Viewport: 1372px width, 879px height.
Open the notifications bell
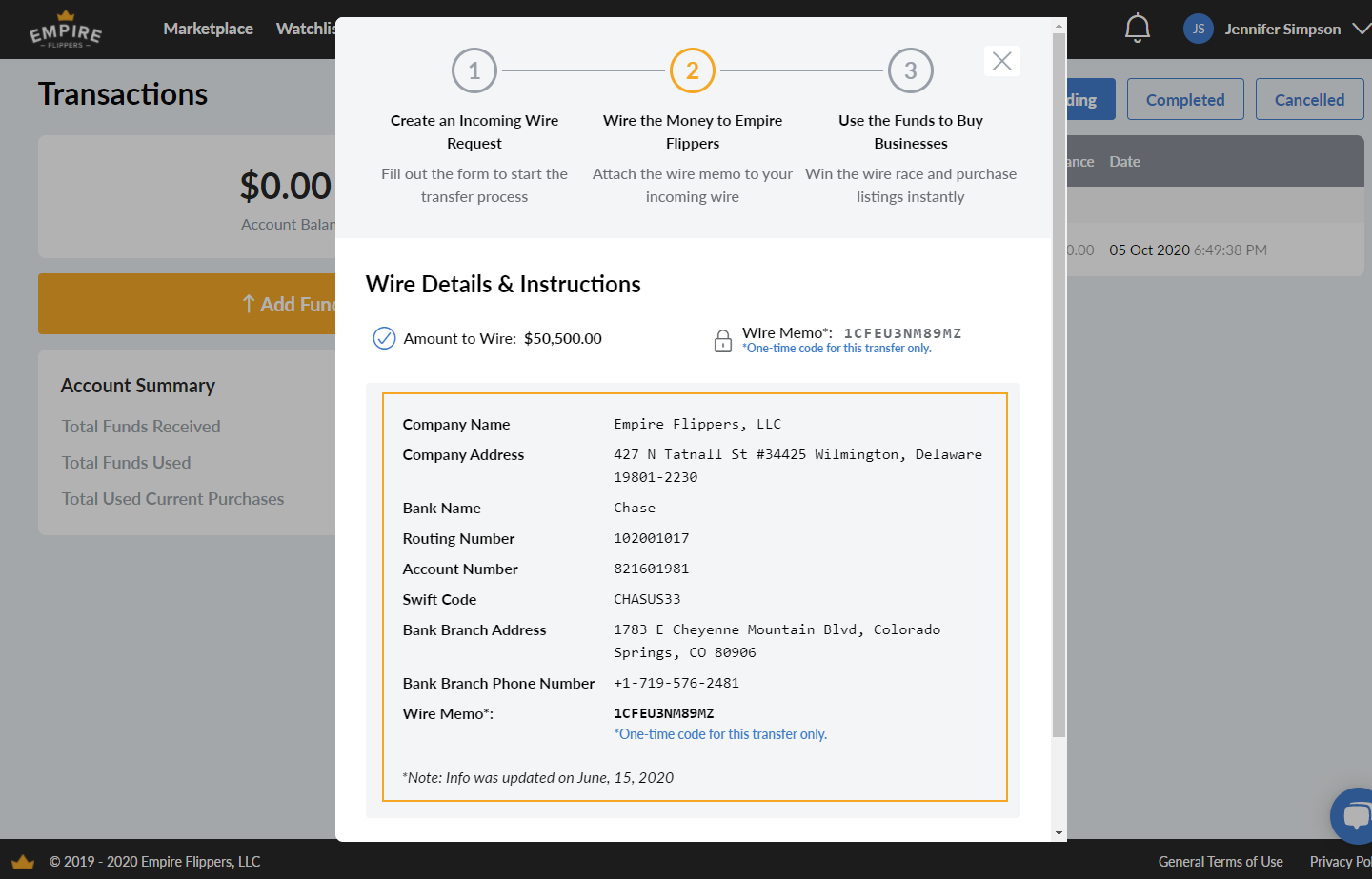pos(1137,29)
